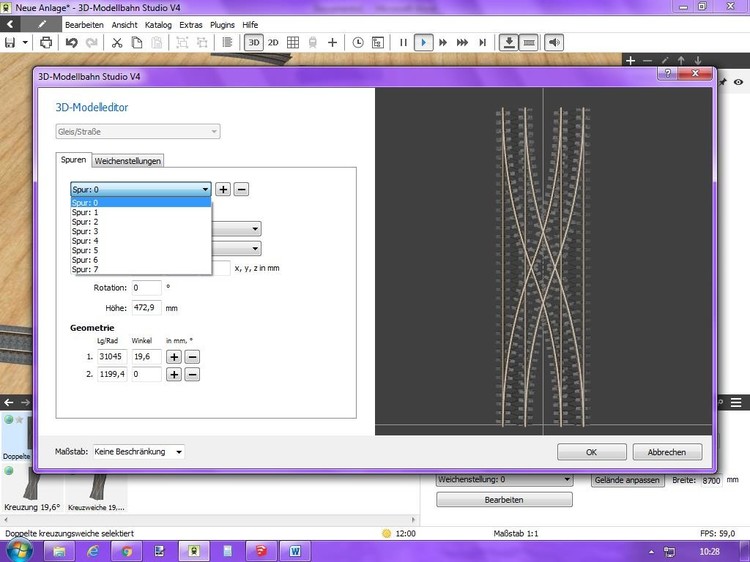The height and width of the screenshot is (562, 750).
Task: Click the Bearbeiten button in properties panel
Action: tap(504, 500)
